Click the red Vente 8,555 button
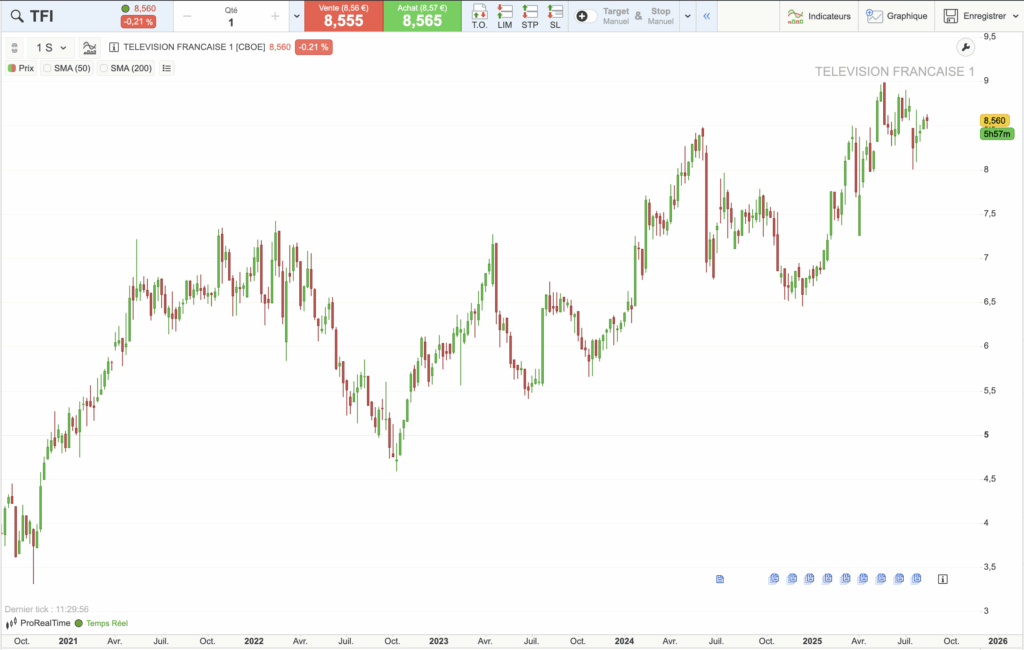Screen dimensions: 1024x650 pyautogui.click(x=343, y=16)
